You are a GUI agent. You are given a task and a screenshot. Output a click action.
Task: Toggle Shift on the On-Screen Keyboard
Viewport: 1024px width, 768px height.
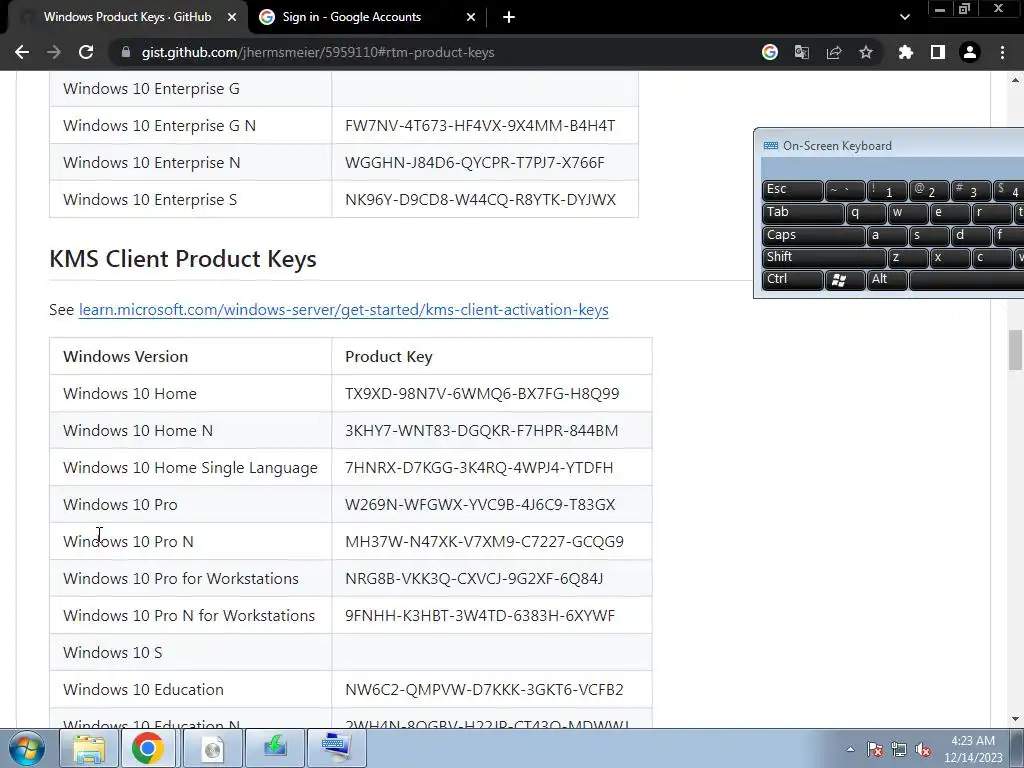824,258
